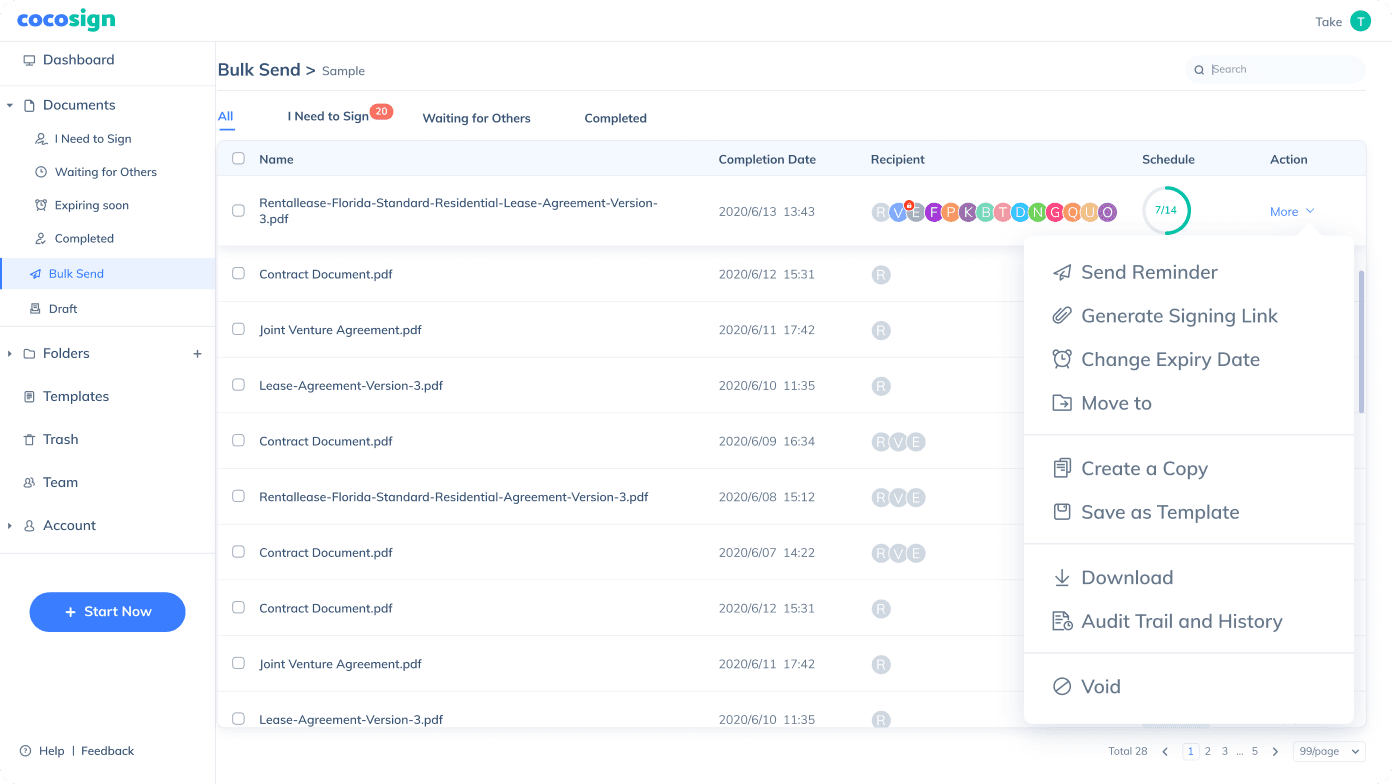Select the checkbox for Rentallease-Florida-Standard-Residential-Lease-Agreement-Version-3.pdf
Screen dimensions: 1392x784
point(238,211)
